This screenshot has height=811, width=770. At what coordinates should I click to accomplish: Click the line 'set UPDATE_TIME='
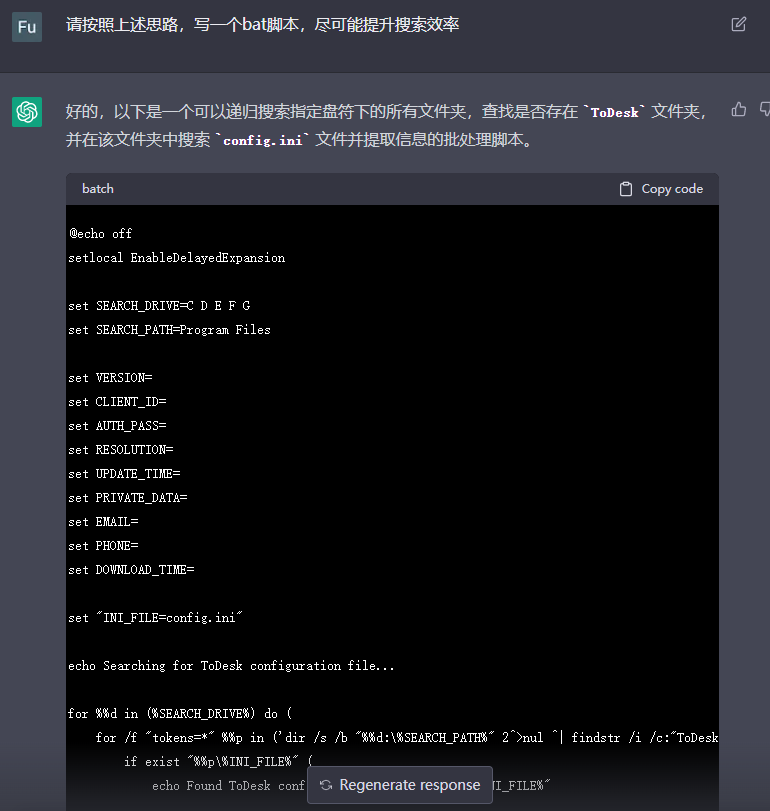click(x=124, y=474)
